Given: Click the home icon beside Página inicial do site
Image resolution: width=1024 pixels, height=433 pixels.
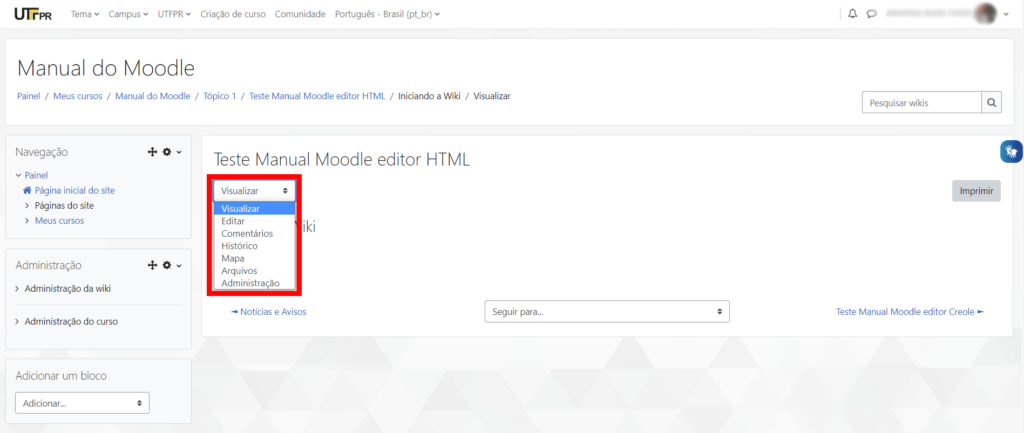Looking at the screenshot, I should click(x=27, y=191).
